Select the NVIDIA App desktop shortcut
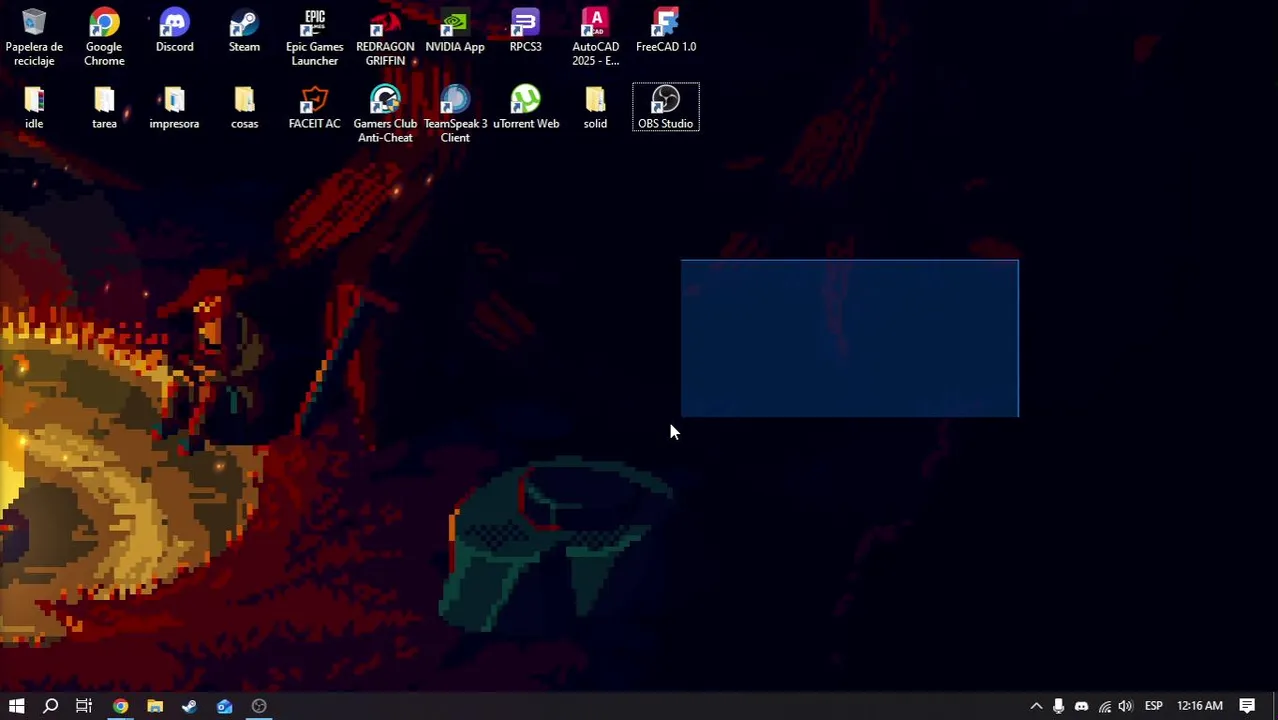Screen dimensions: 1278x720 455,31
